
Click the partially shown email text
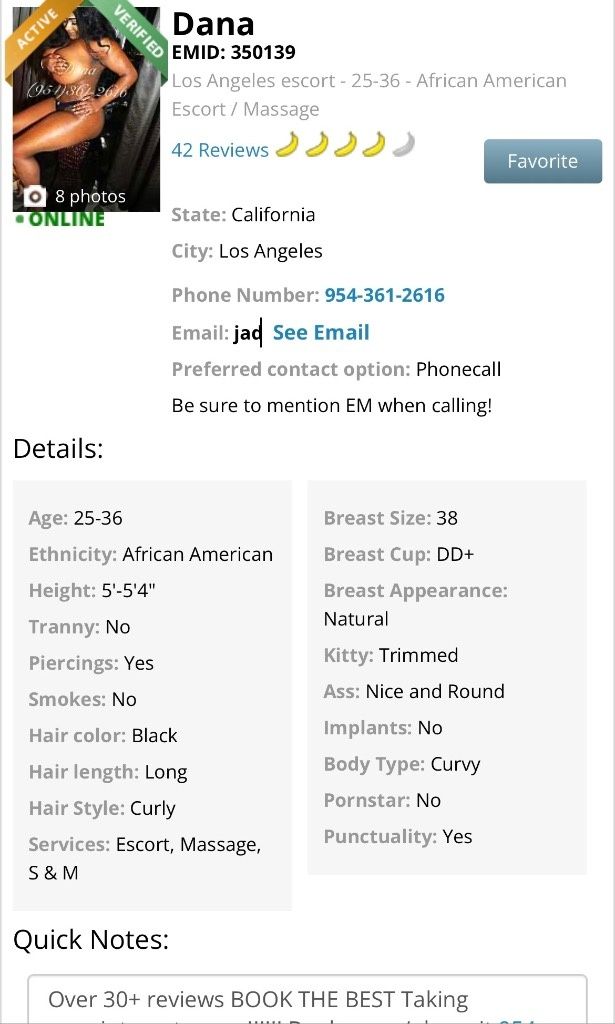247,333
